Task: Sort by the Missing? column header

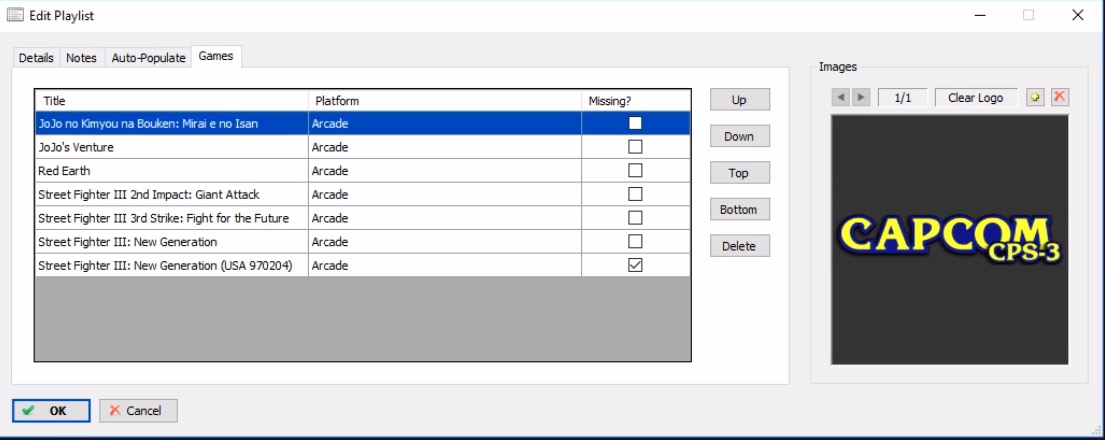Action: (636, 101)
